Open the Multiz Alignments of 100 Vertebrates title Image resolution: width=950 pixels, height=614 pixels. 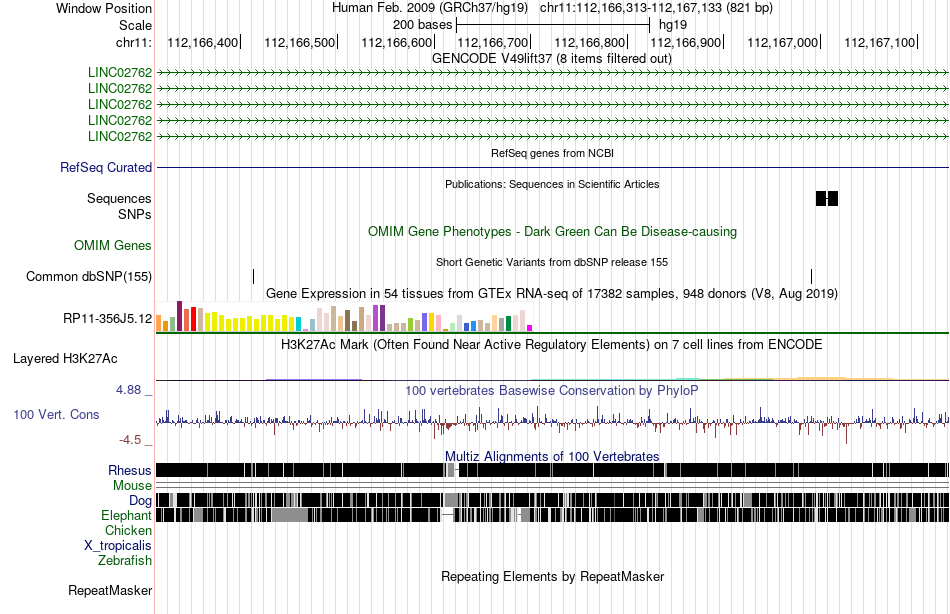[552, 456]
